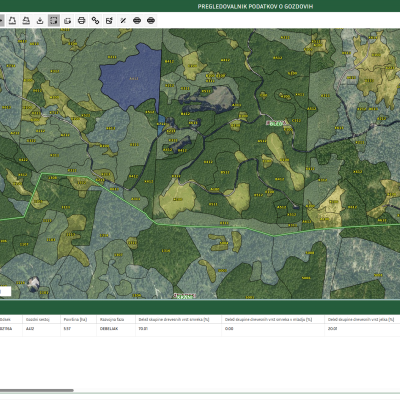This screenshot has height=400, width=400.
Task: Click the smreka [%] share column header
Action: [174, 319]
